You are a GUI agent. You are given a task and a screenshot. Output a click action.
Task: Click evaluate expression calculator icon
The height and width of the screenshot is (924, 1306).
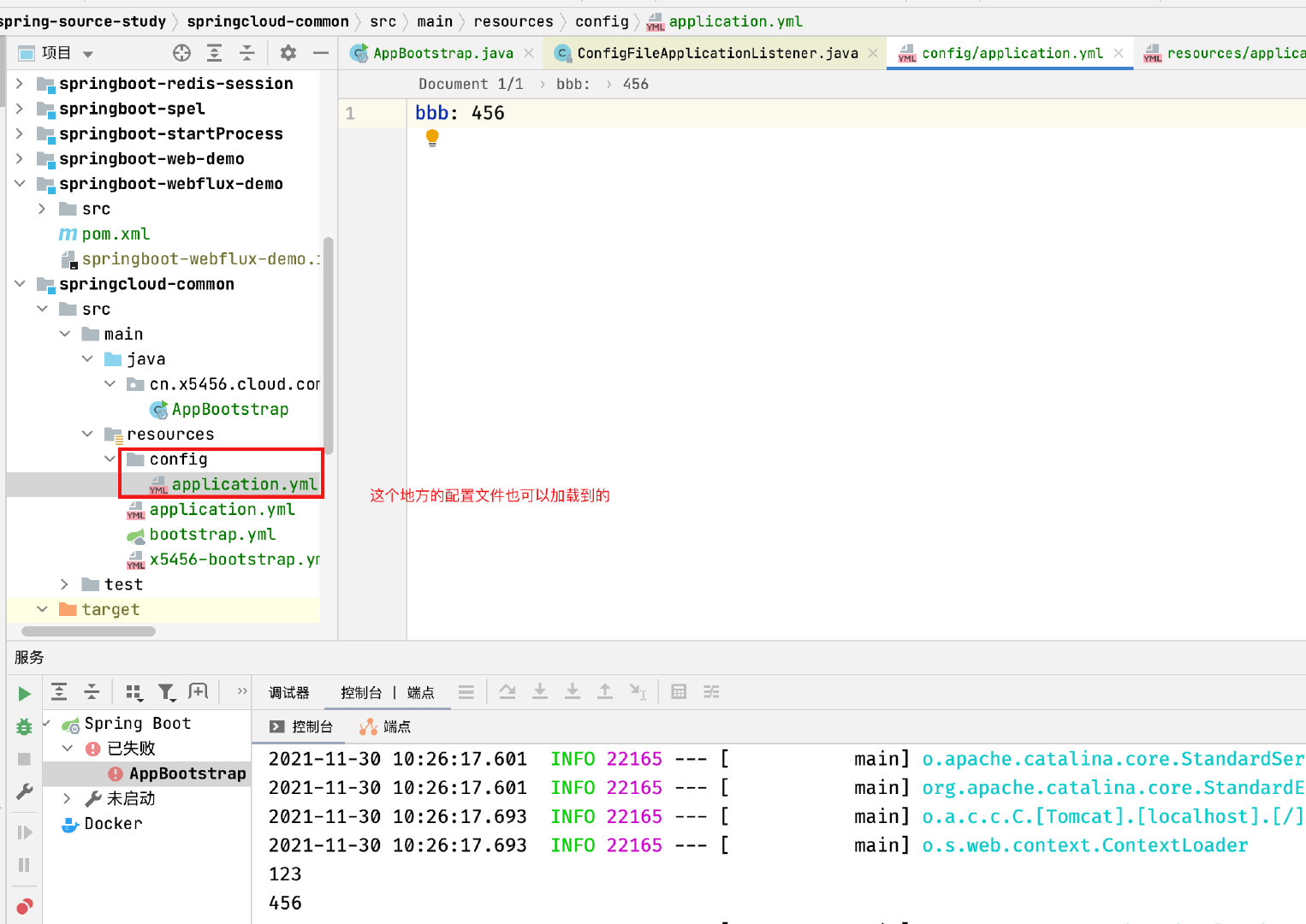coord(679,692)
